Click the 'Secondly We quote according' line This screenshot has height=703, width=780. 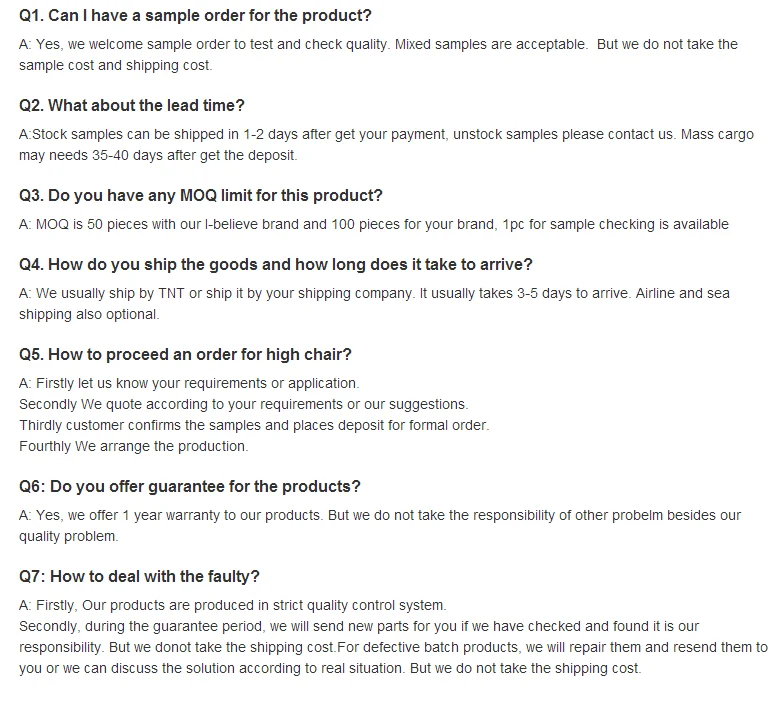coord(244,404)
